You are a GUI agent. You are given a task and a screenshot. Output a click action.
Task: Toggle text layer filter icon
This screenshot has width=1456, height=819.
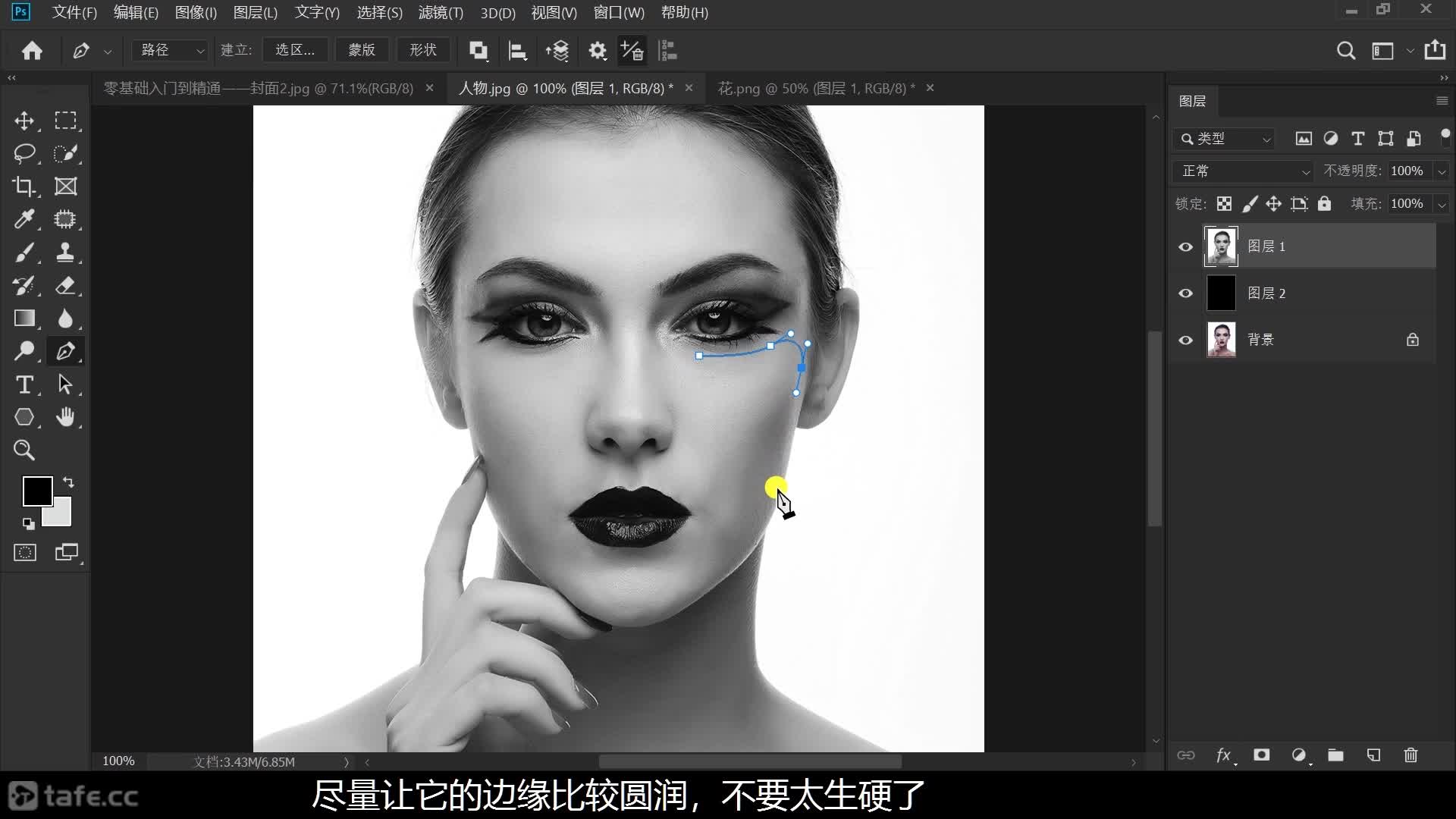[1358, 139]
